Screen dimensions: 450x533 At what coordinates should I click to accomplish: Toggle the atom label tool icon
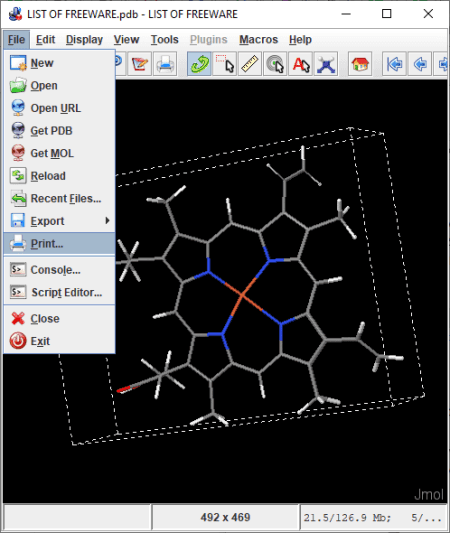(x=300, y=64)
